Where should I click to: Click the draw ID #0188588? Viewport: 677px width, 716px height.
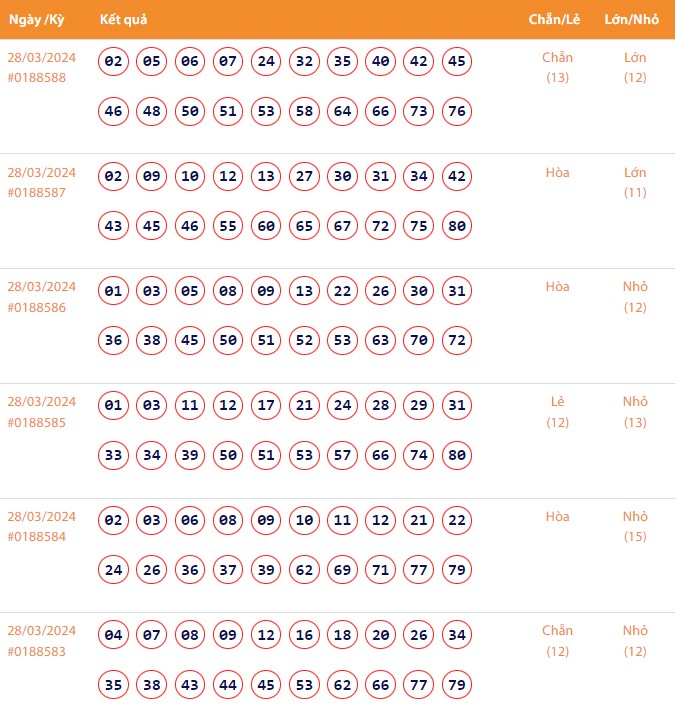point(36,77)
